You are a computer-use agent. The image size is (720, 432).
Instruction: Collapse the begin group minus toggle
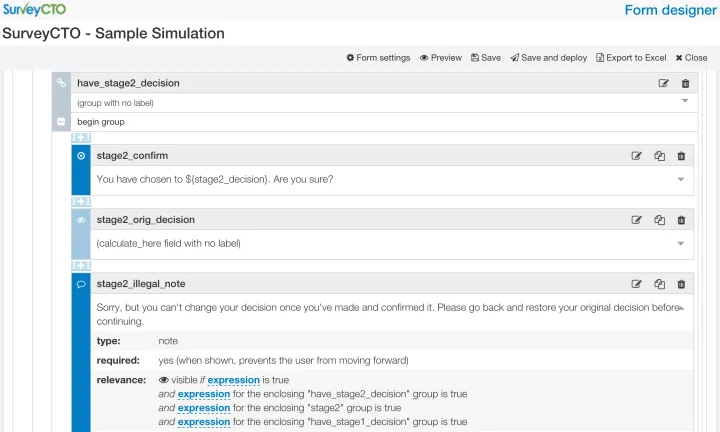[x=61, y=122]
